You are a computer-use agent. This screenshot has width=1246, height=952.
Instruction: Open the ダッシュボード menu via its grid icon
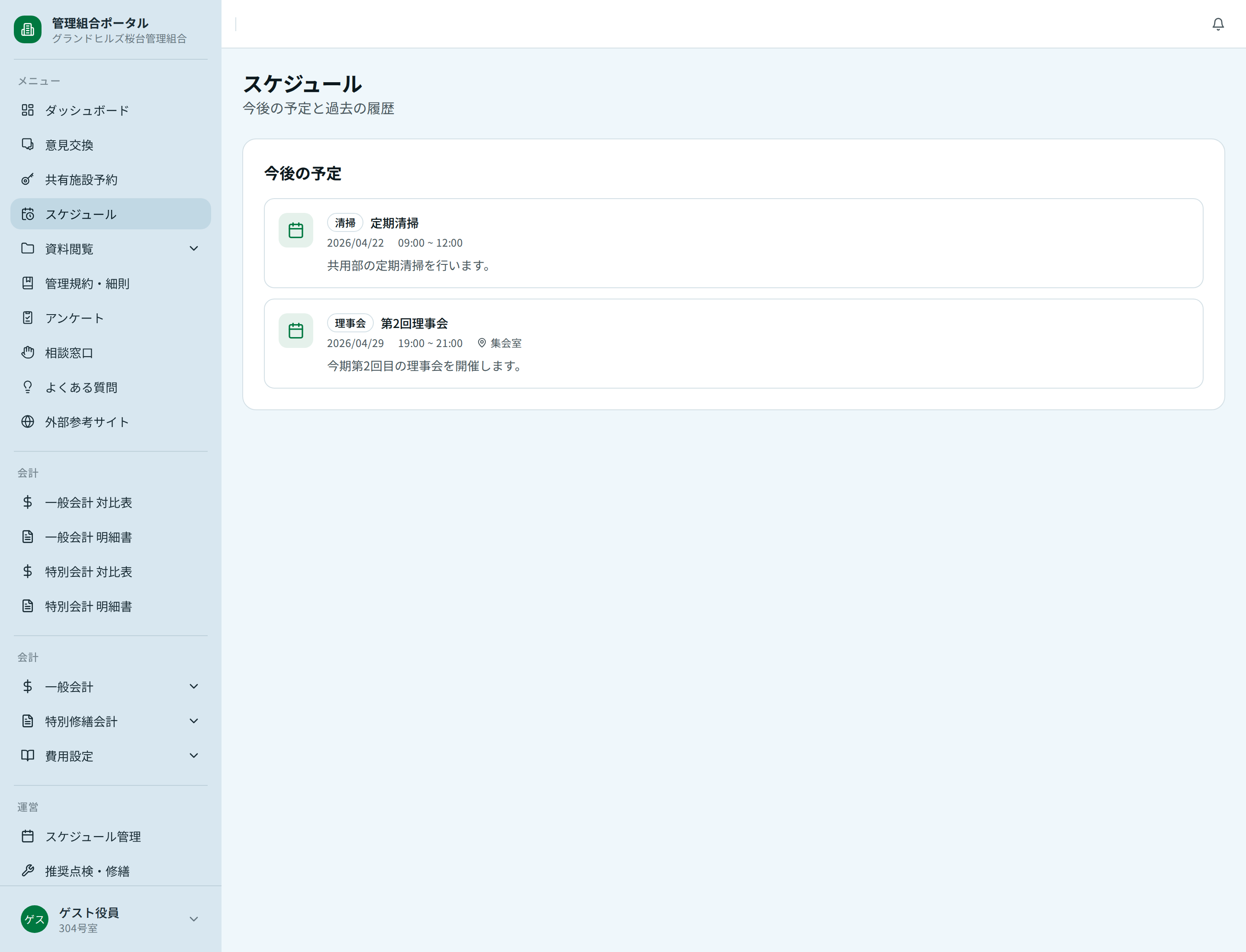click(x=28, y=110)
